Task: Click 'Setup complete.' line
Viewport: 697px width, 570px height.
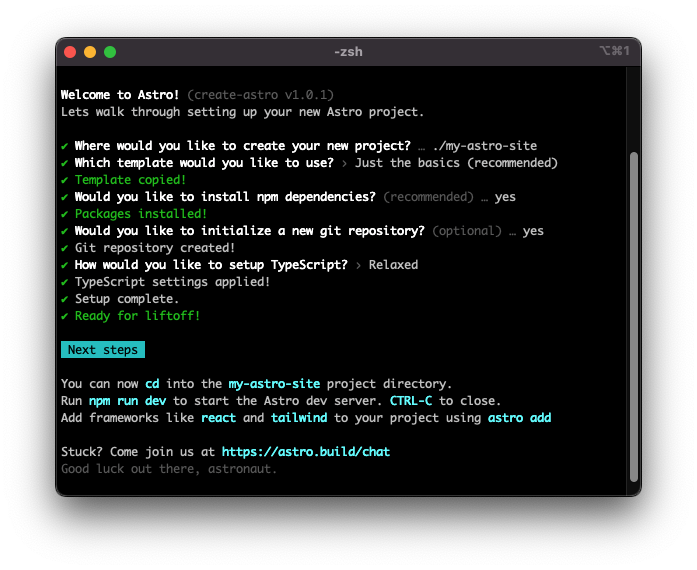Action: click(127, 299)
